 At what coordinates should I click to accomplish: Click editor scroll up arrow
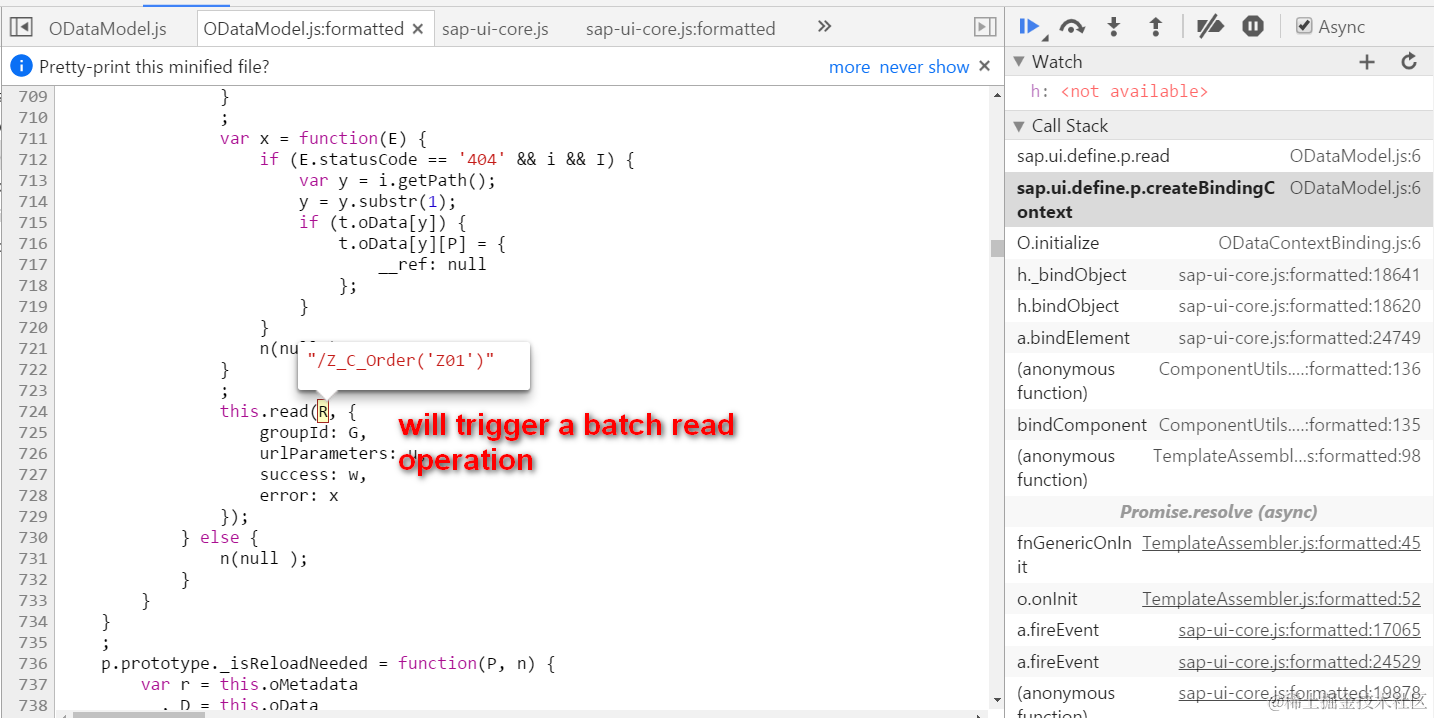(996, 95)
